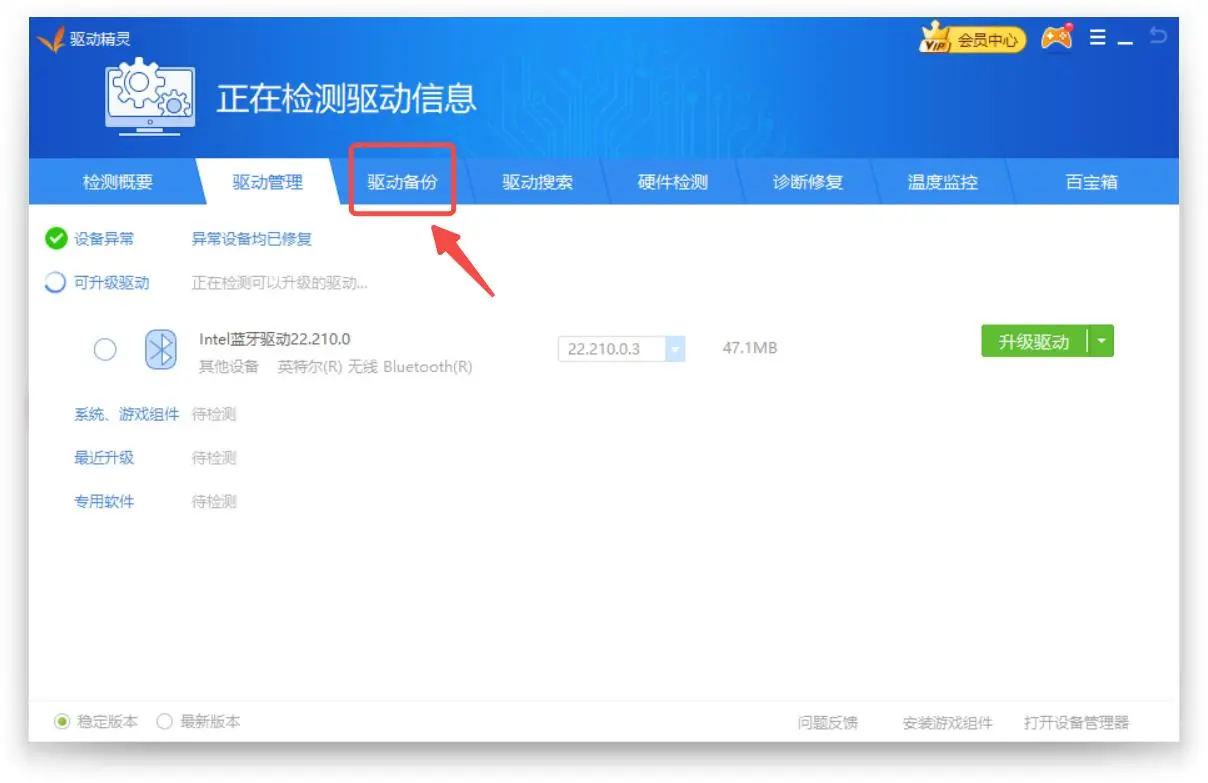Click the 打开设备管理器 link
The height and width of the screenshot is (783, 1208).
coord(1076,722)
